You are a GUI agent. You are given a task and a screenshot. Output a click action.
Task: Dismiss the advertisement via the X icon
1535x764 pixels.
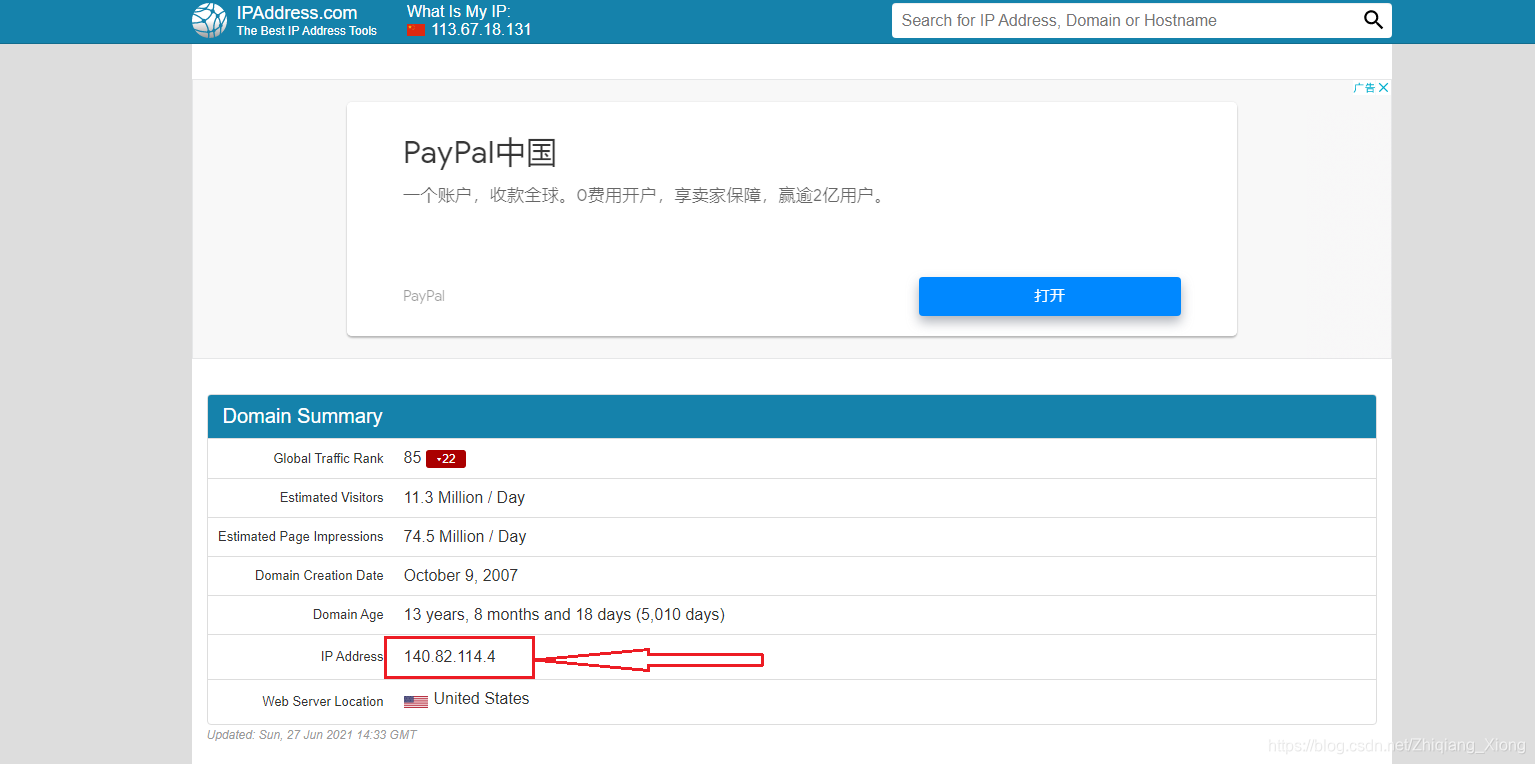coord(1383,87)
